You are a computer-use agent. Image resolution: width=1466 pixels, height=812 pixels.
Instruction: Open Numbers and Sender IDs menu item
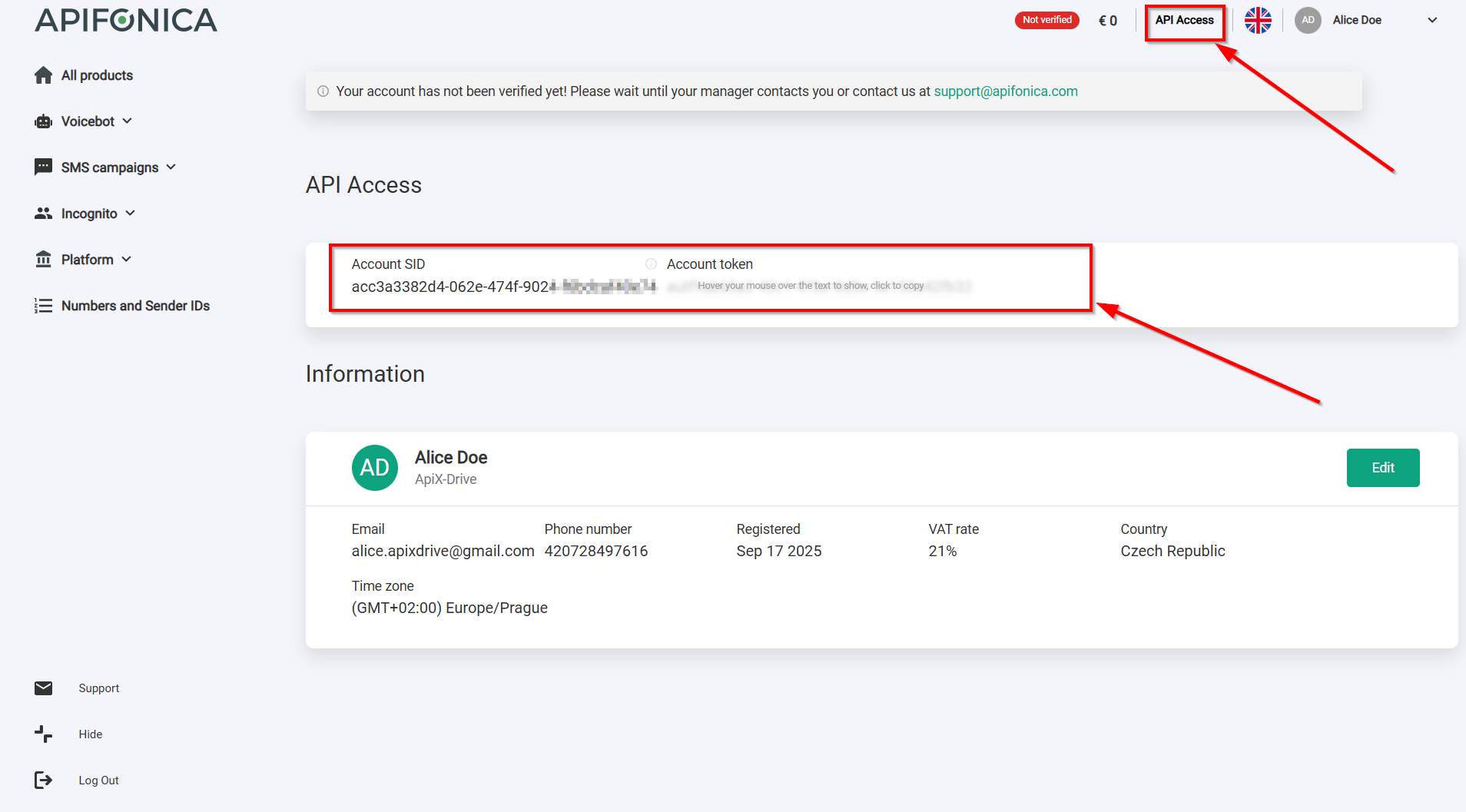click(x=135, y=306)
